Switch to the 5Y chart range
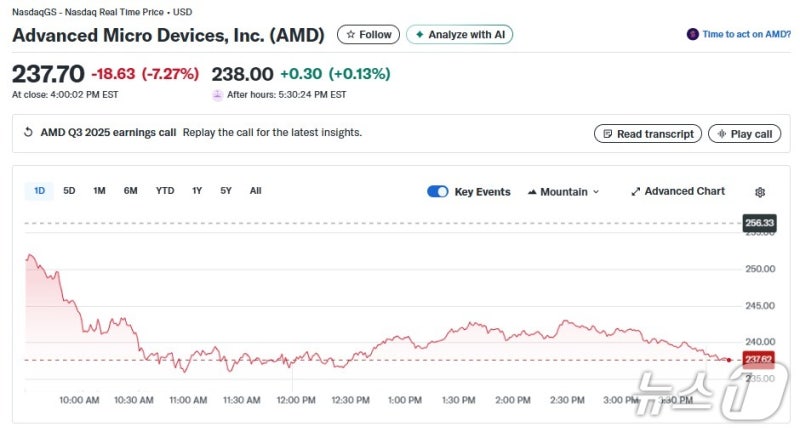 tap(226, 191)
